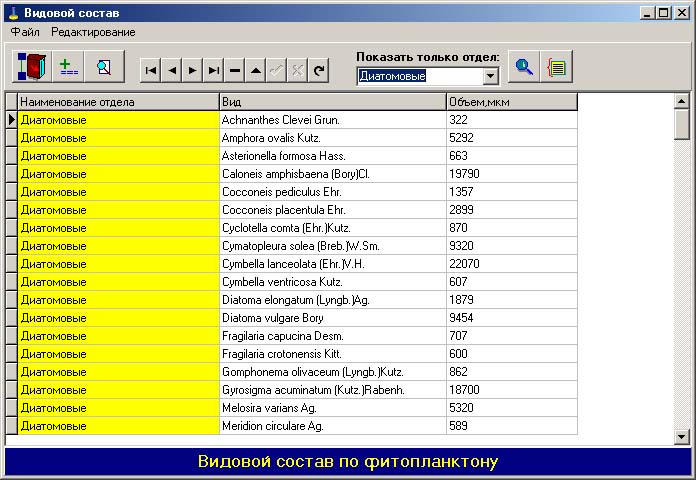Select the Meridion circulare Ag. cell
The height and width of the screenshot is (480, 696).
(x=333, y=425)
